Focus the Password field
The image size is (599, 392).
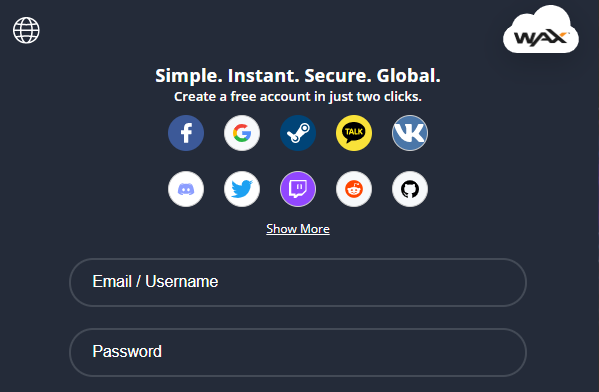click(298, 352)
